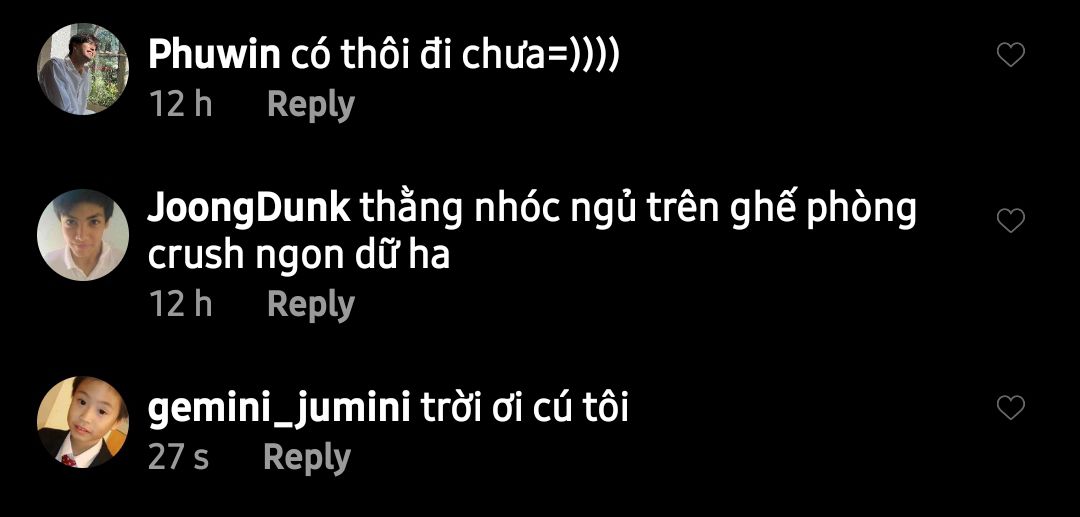Click the 27 s timestamp
This screenshot has height=517, width=1080.
(179, 458)
